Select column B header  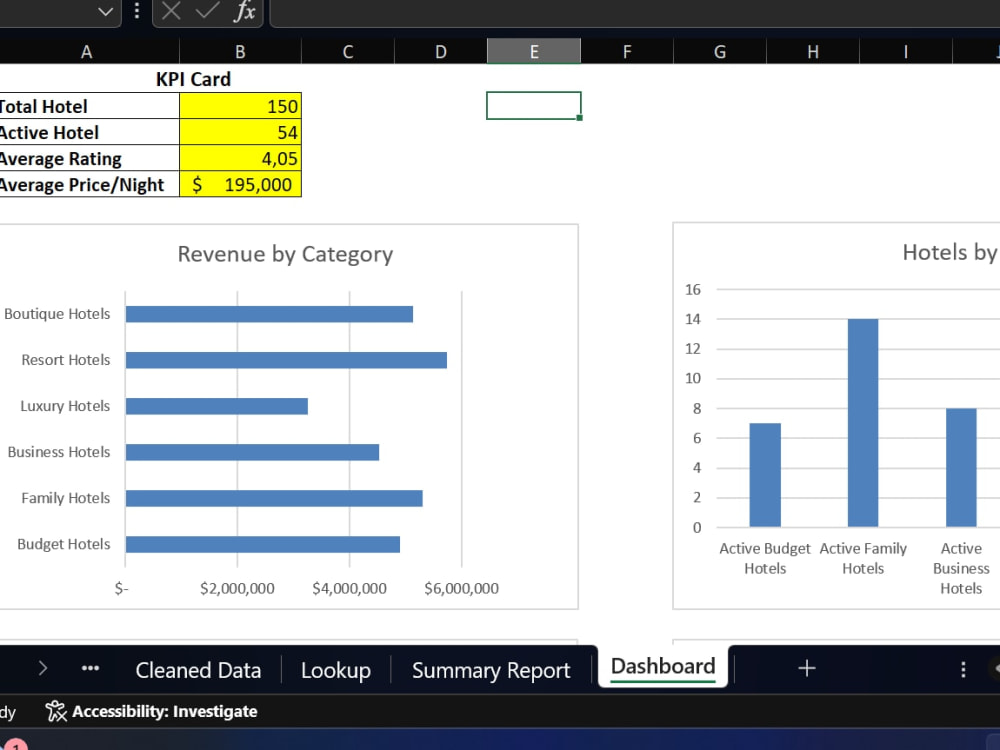pos(240,52)
